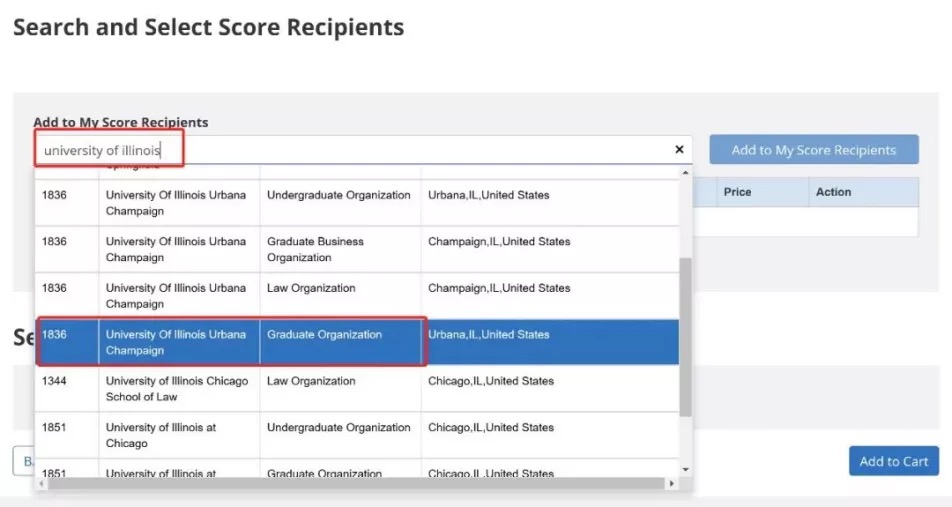Click the partially hidden Back button
Screen dimensions: 952x507
pos(24,461)
